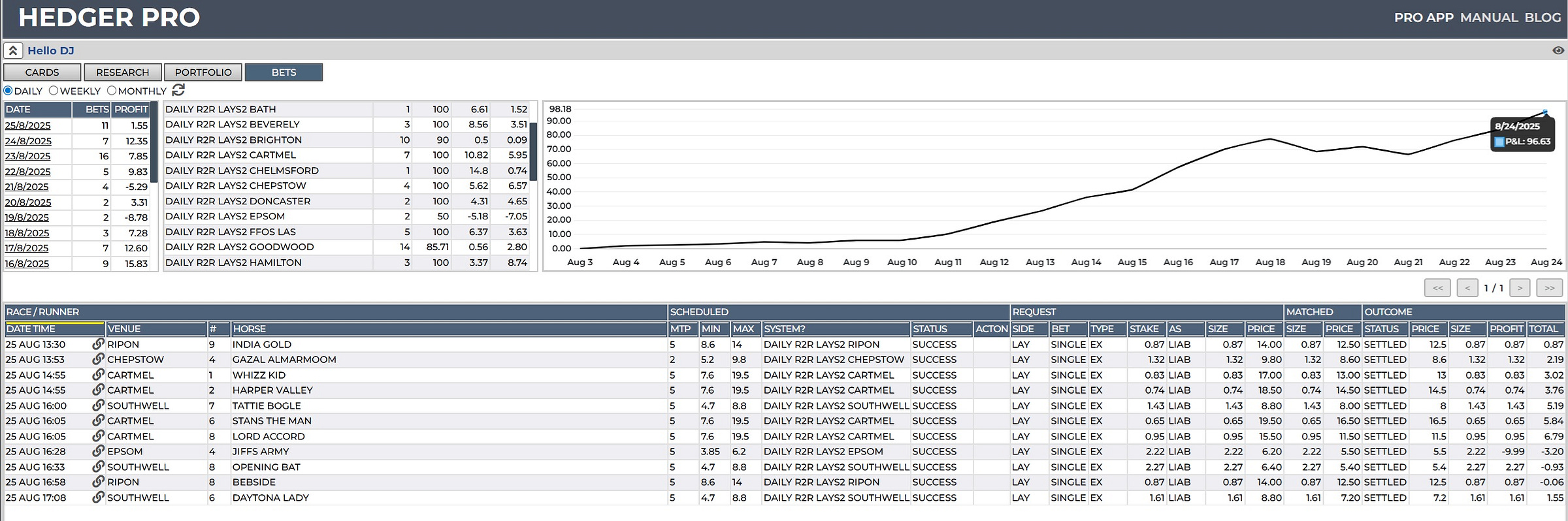Open the link icon for GAZAL ALMARMOOM row
This screenshot has height=521, width=1568.
(x=98, y=359)
